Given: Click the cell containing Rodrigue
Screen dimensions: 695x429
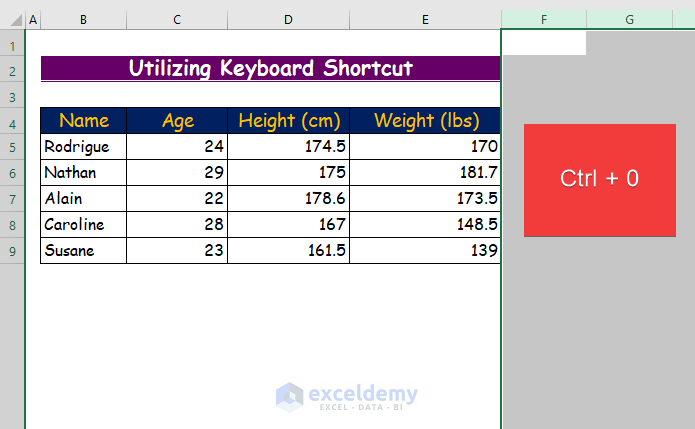Looking at the screenshot, I should [x=84, y=147].
